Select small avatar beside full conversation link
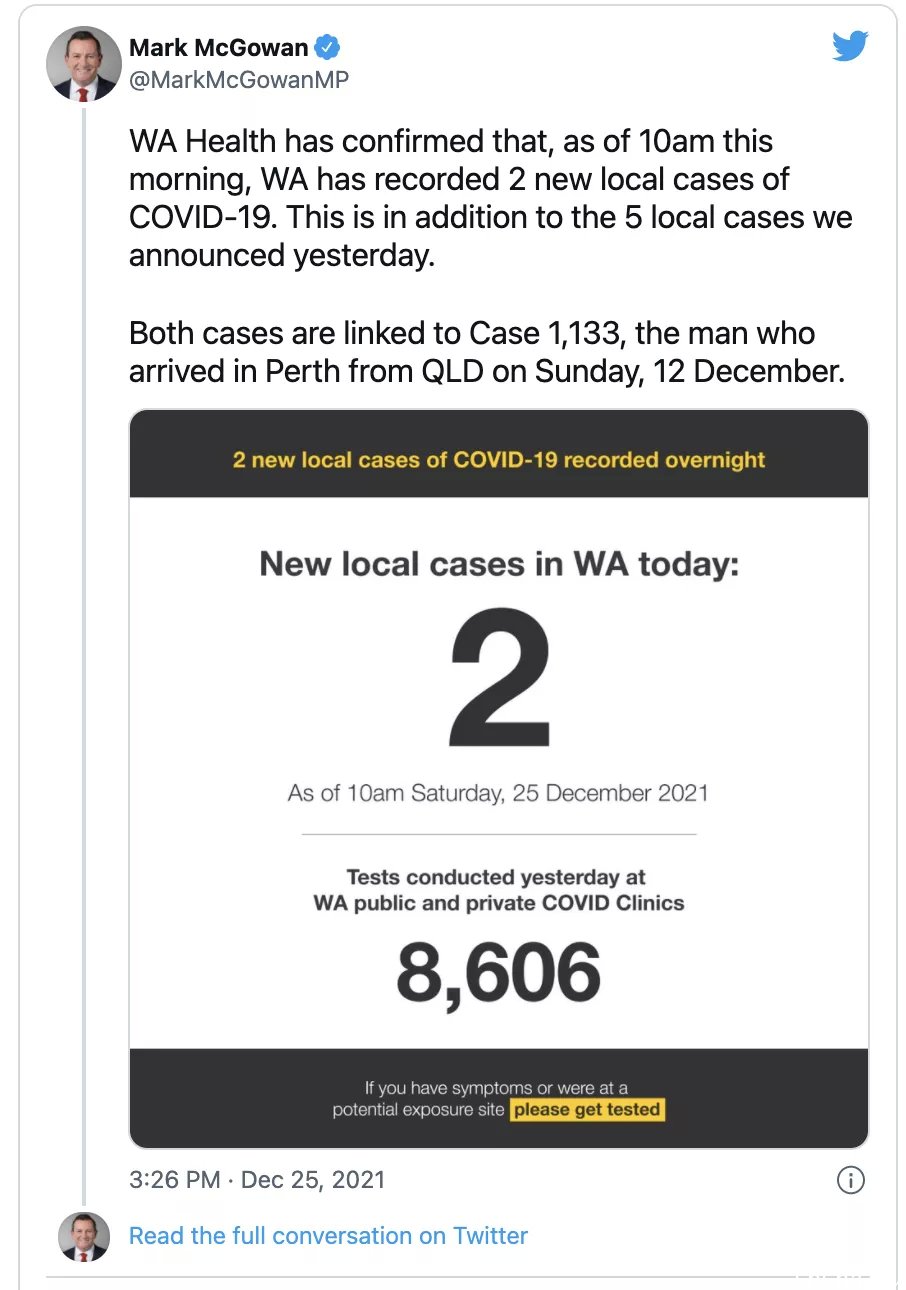This screenshot has height=1290, width=906. click(x=84, y=1236)
